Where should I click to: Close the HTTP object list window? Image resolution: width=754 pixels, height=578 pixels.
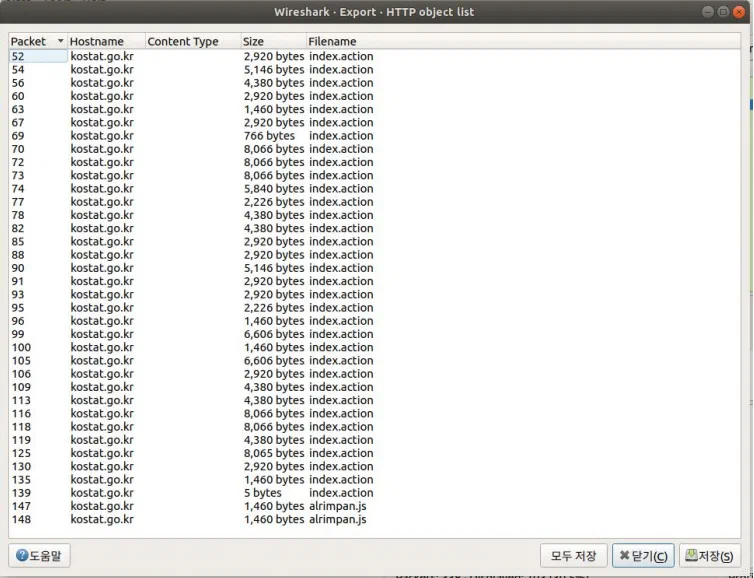[739, 12]
